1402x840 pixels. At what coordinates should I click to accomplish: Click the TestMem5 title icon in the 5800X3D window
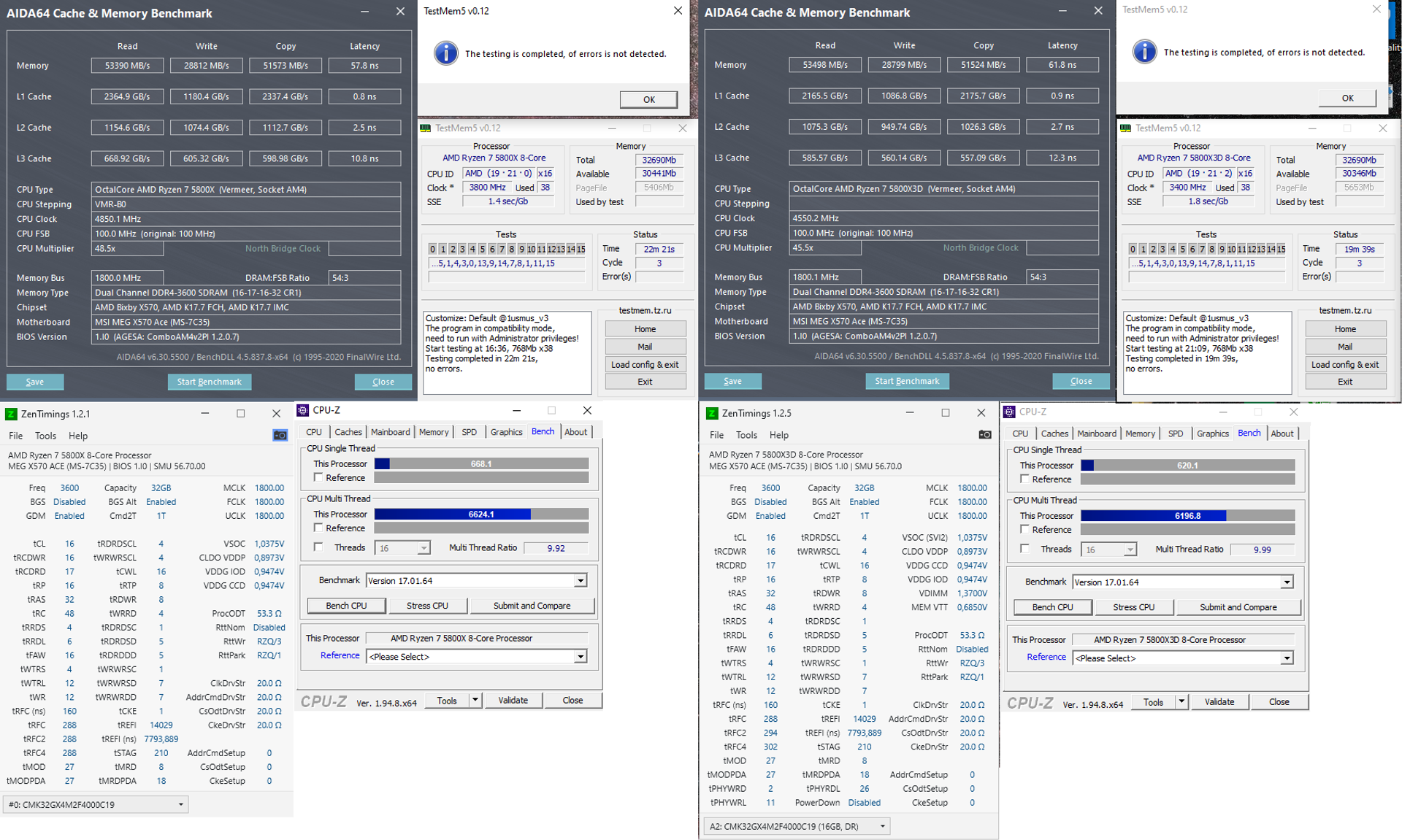[1126, 128]
